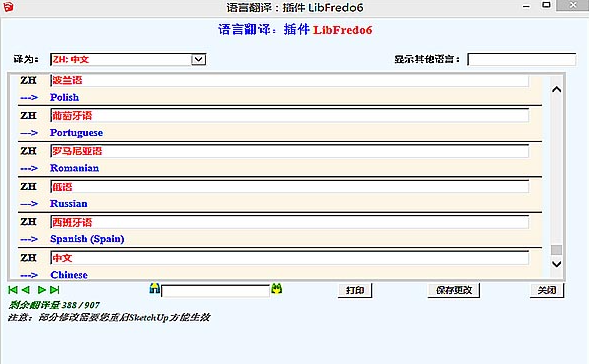Edit the translation field containing 俄语
The width and height of the screenshot is (589, 364).
click(290, 187)
